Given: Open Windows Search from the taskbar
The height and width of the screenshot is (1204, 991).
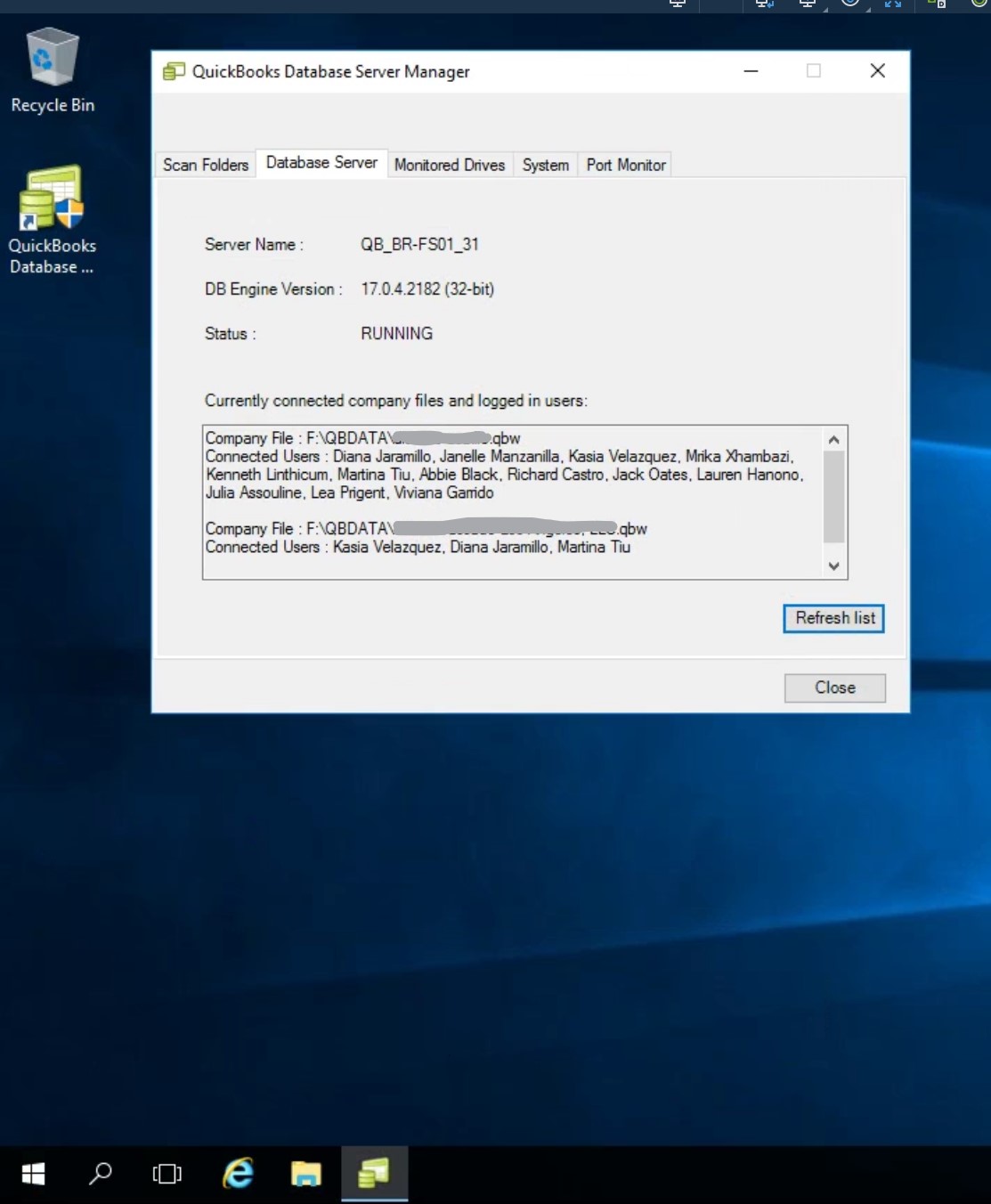Looking at the screenshot, I should click(99, 1174).
